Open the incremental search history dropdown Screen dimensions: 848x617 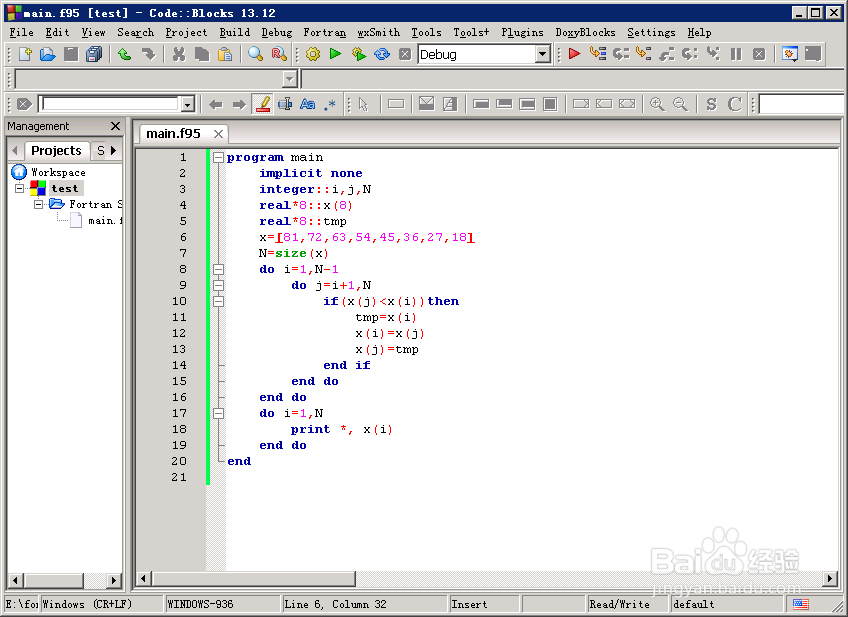point(188,104)
